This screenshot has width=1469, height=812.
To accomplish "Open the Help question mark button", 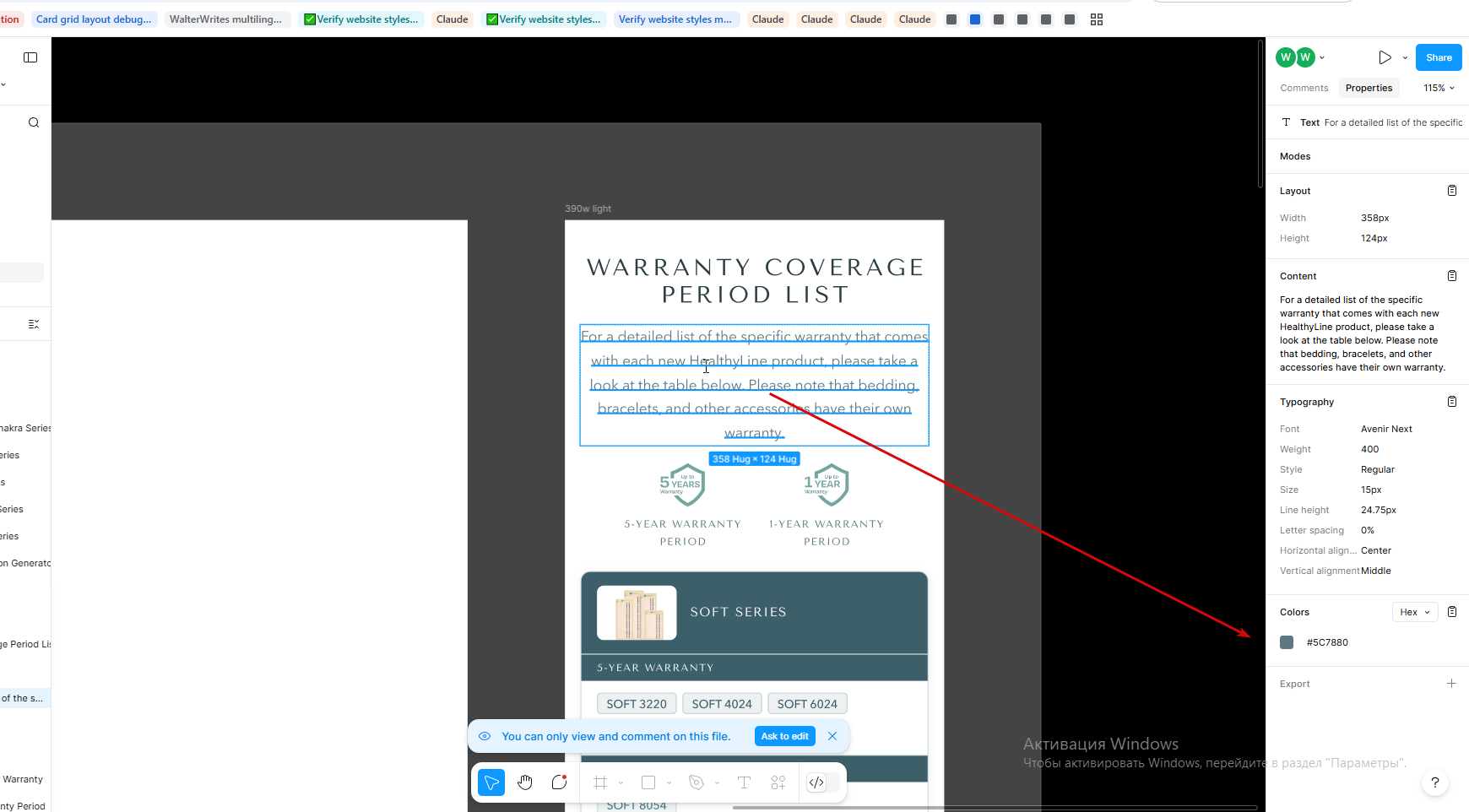I will 1435,782.
